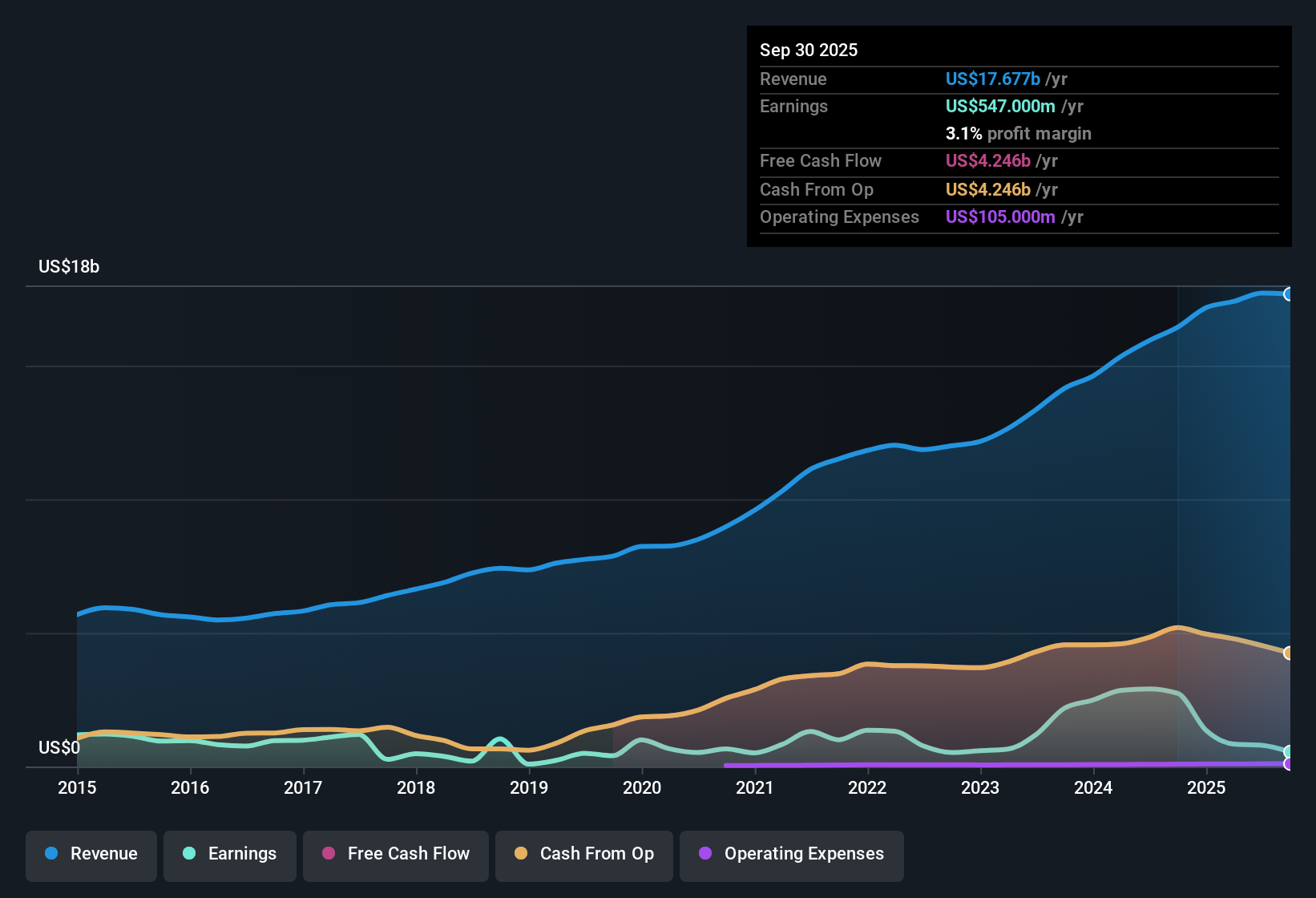
Task: Toggle the Revenue series visibility
Action: (91, 854)
